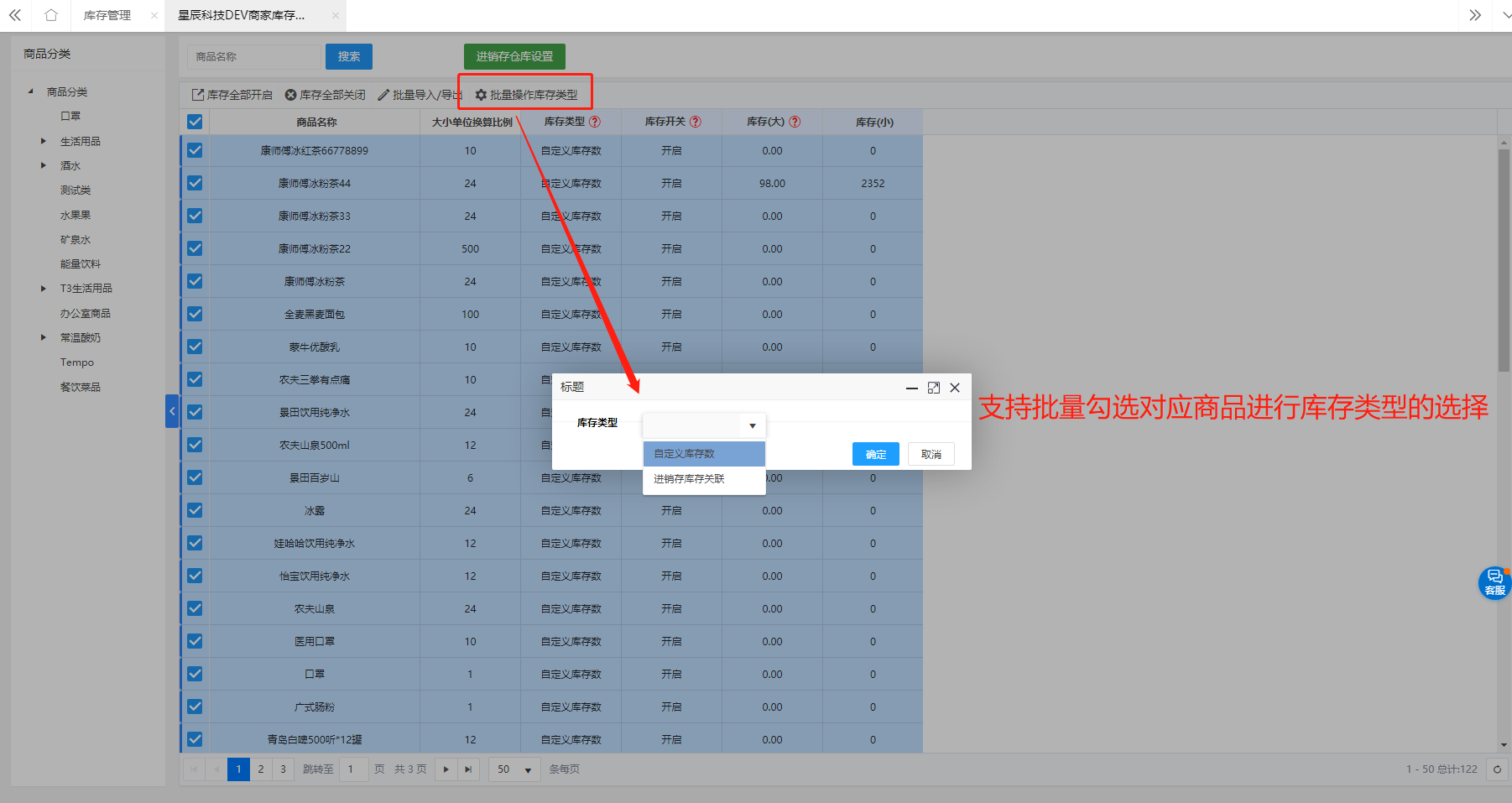Go to next page arrow in pagination
The height and width of the screenshot is (803, 1512).
[446, 769]
